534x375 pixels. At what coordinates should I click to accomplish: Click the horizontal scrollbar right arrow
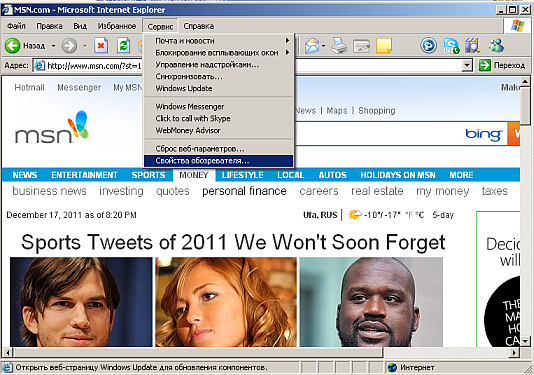(514, 352)
